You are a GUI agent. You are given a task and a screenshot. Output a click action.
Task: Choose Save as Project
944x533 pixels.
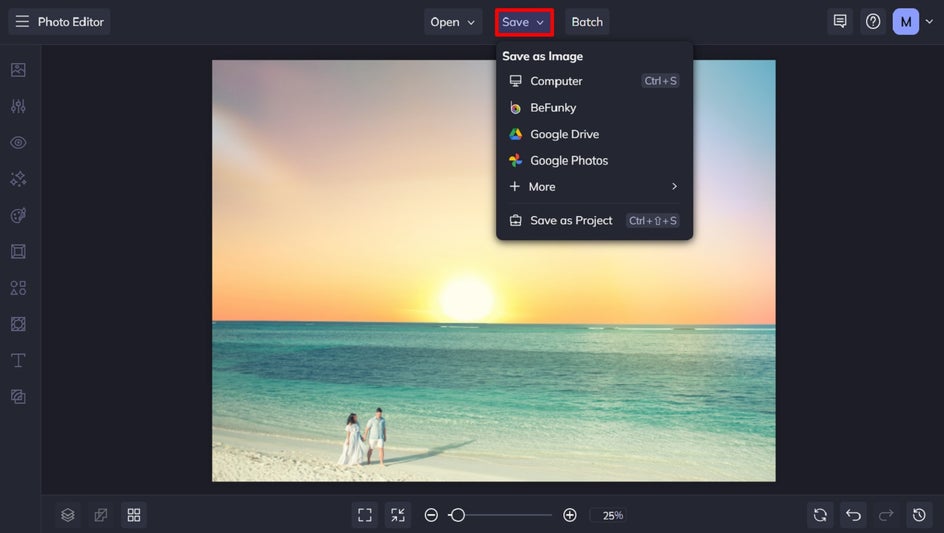pyautogui.click(x=594, y=220)
